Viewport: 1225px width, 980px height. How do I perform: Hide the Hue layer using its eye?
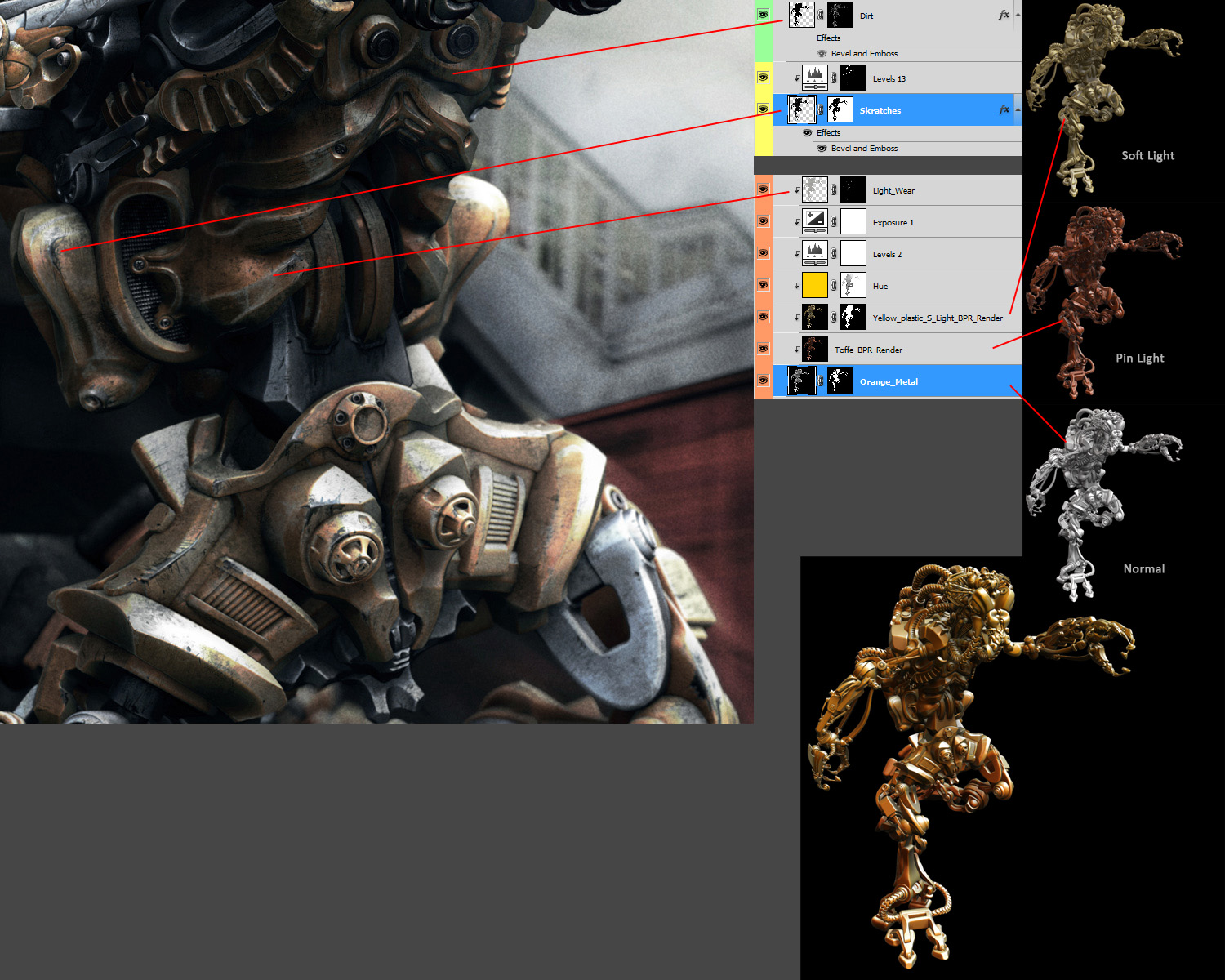coord(763,285)
